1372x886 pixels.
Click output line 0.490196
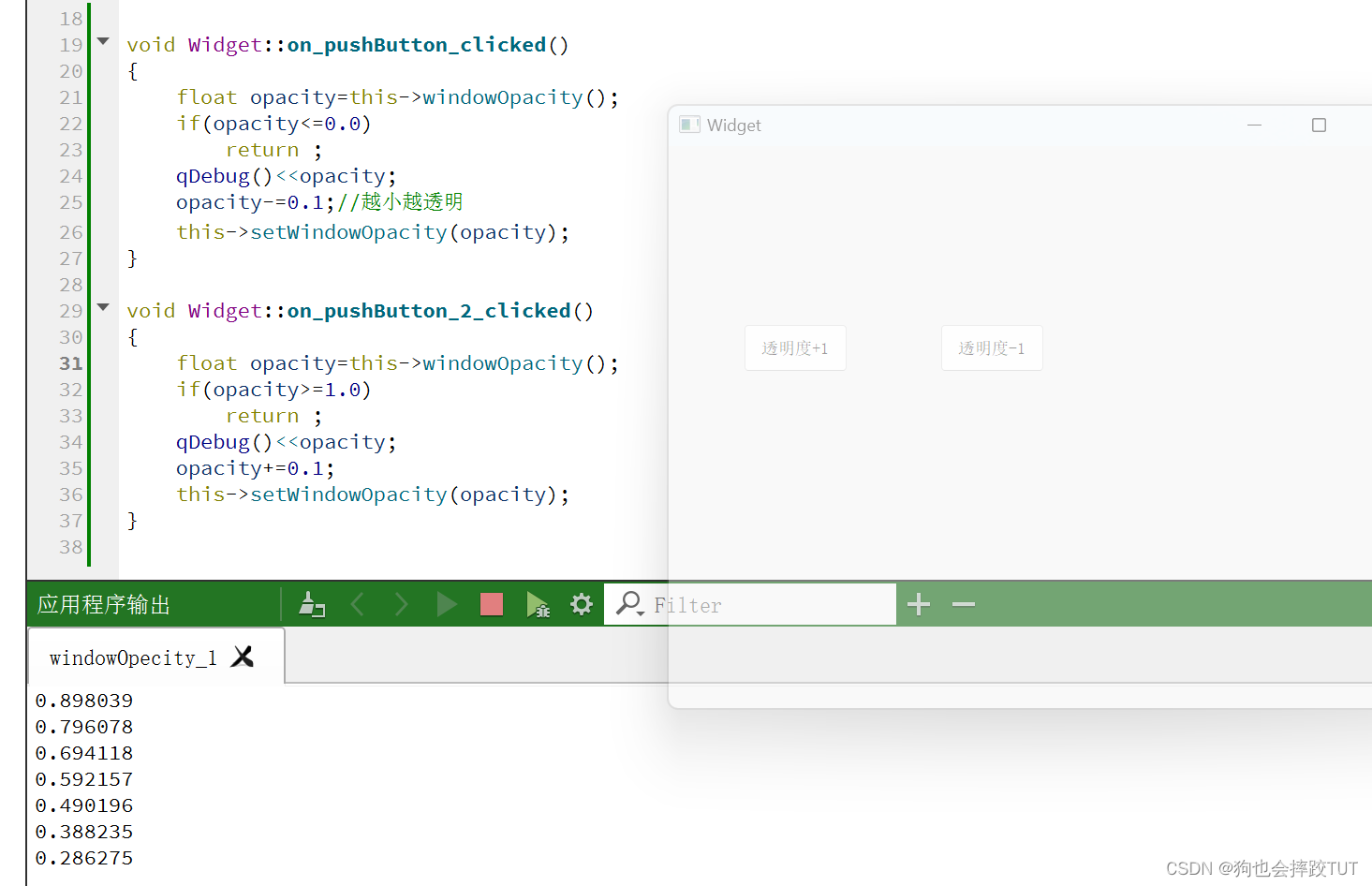click(84, 805)
